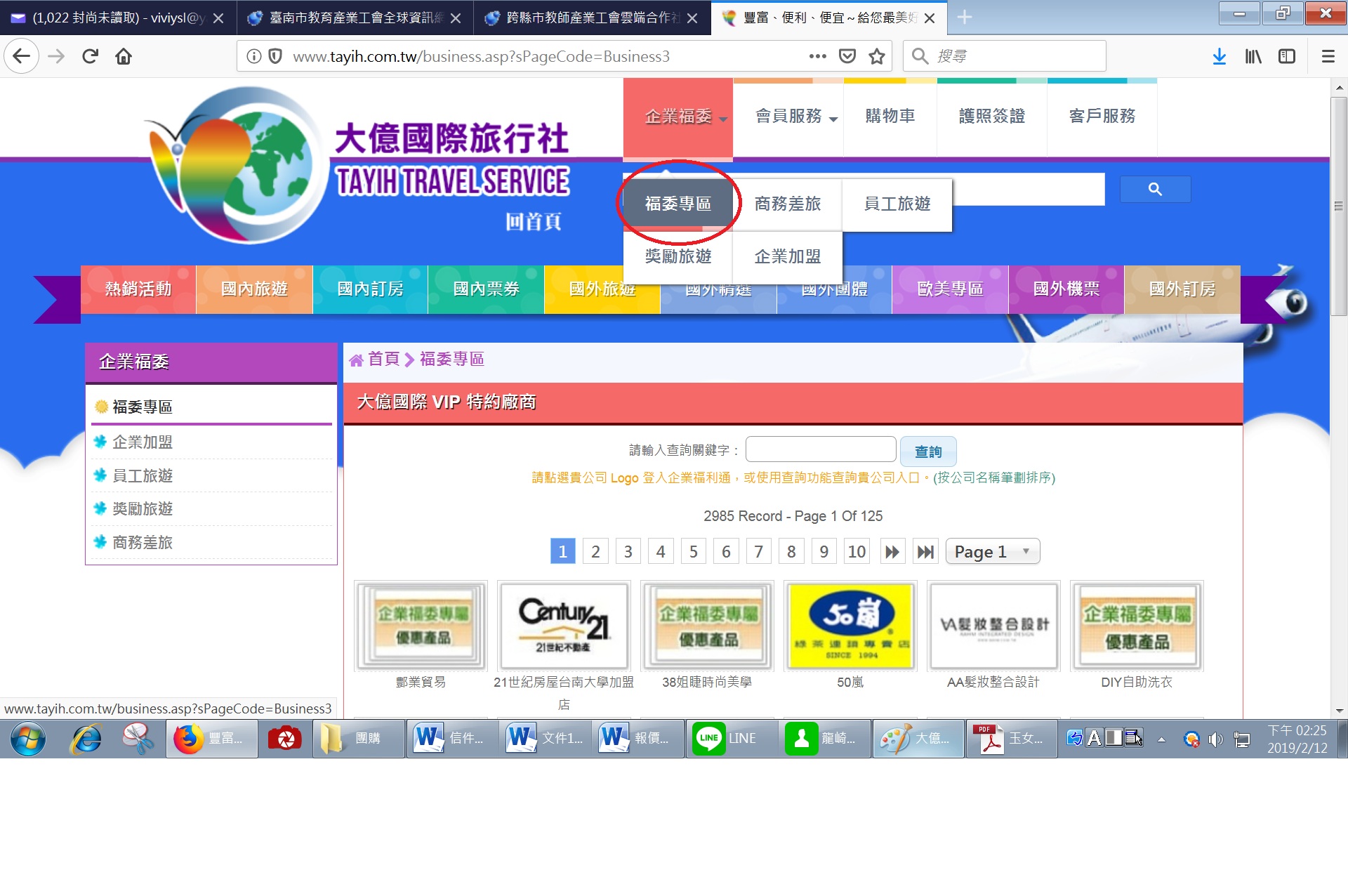1348x896 pixels.
Task: Open the 熱銷活動 category
Action: (138, 289)
